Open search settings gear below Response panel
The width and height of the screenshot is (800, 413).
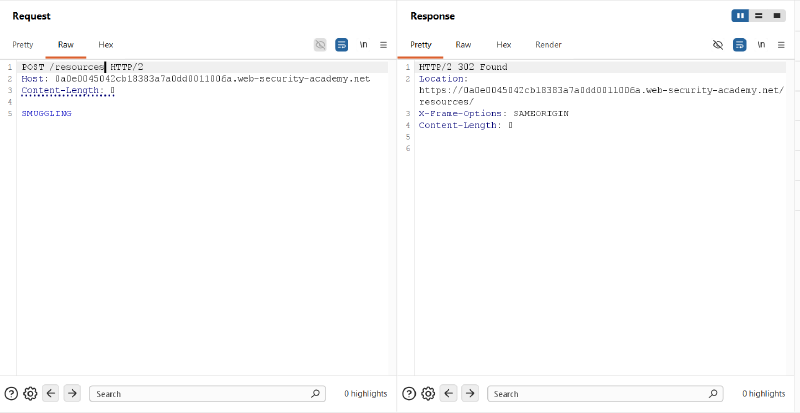click(429, 394)
